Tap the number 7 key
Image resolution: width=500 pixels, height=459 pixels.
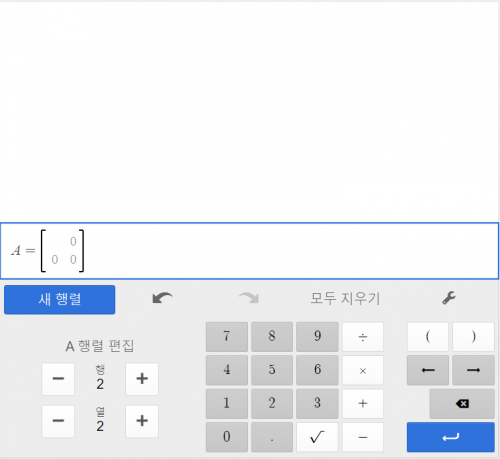227,337
